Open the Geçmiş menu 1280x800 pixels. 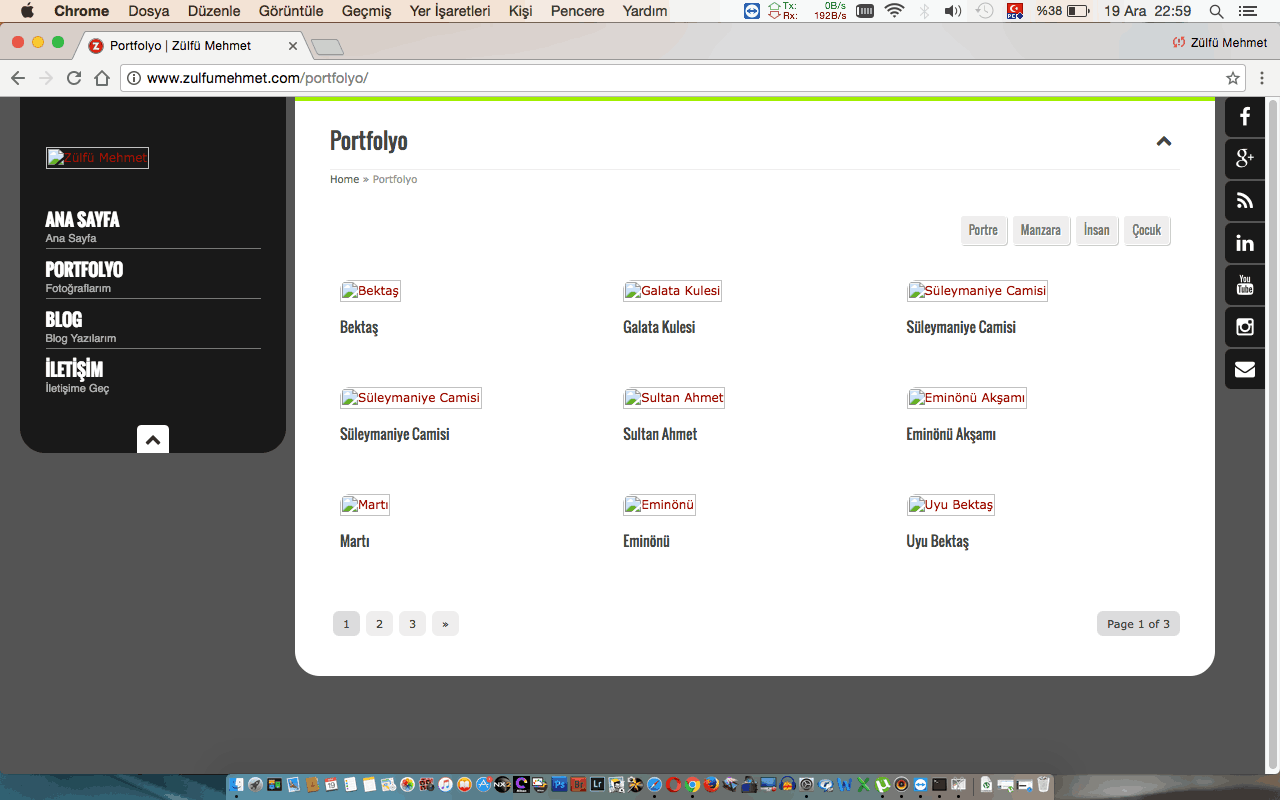[366, 11]
